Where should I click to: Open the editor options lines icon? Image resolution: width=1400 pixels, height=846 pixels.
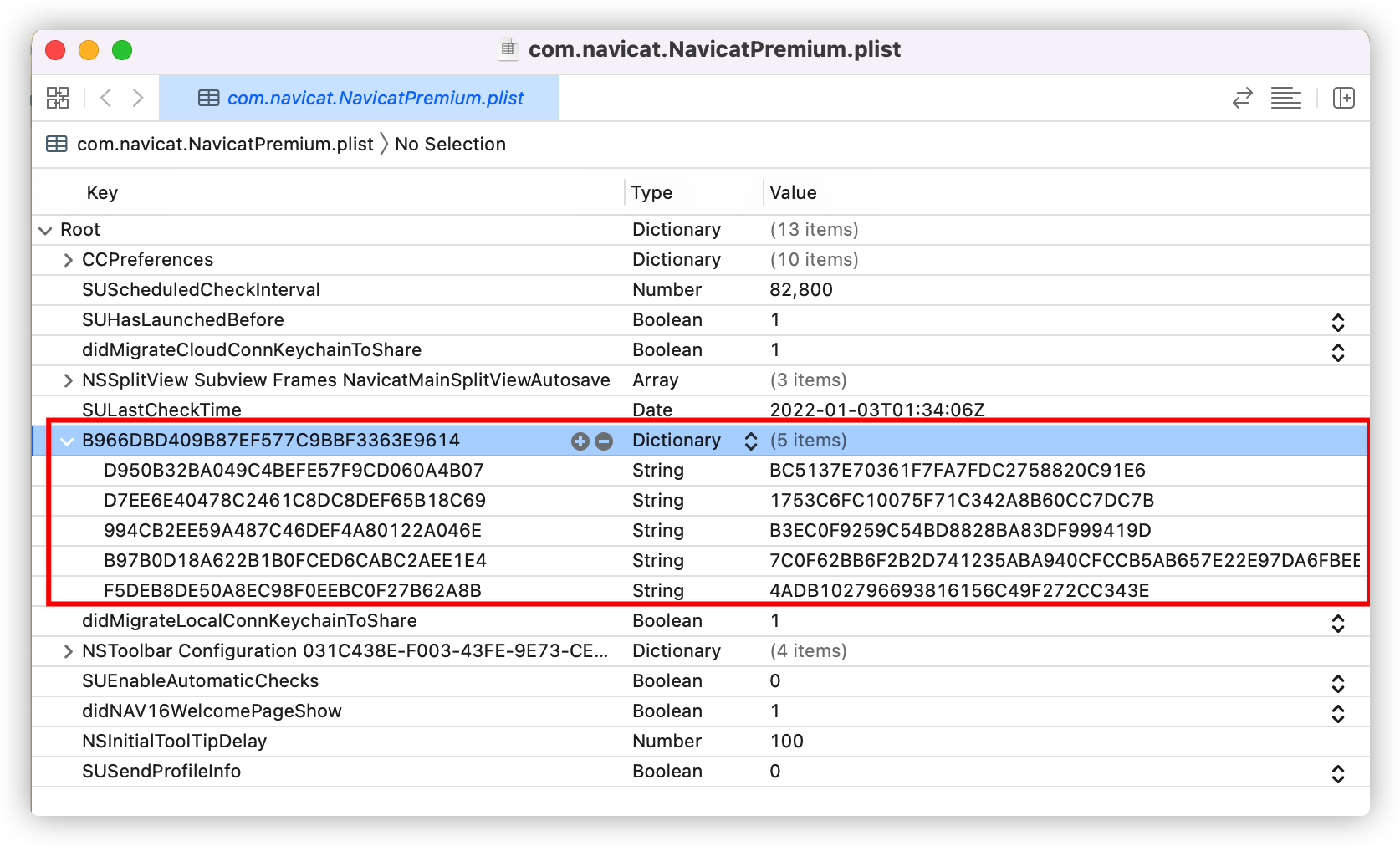click(1285, 98)
